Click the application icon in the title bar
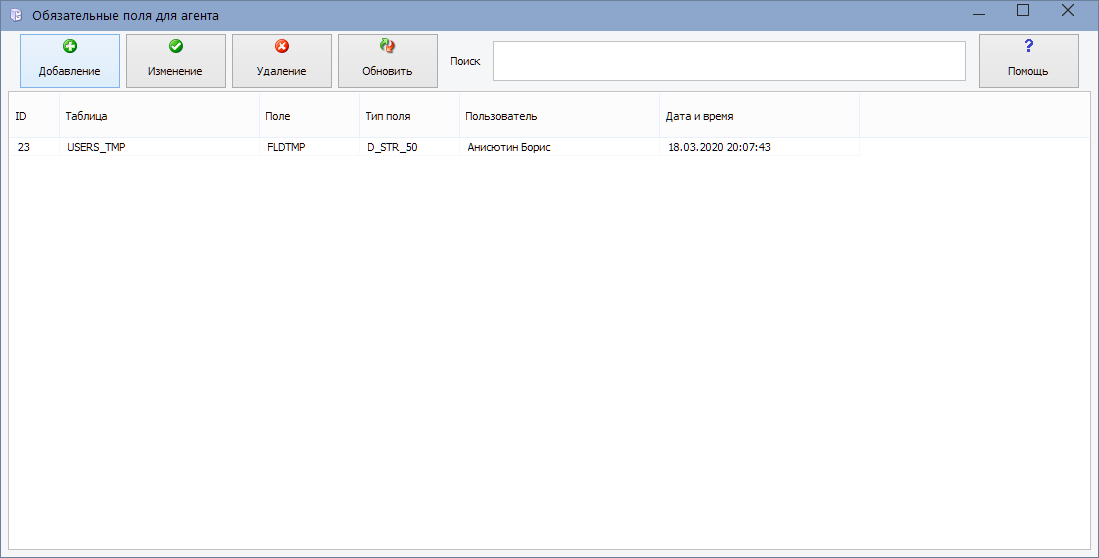1099x558 pixels. pos(15,15)
